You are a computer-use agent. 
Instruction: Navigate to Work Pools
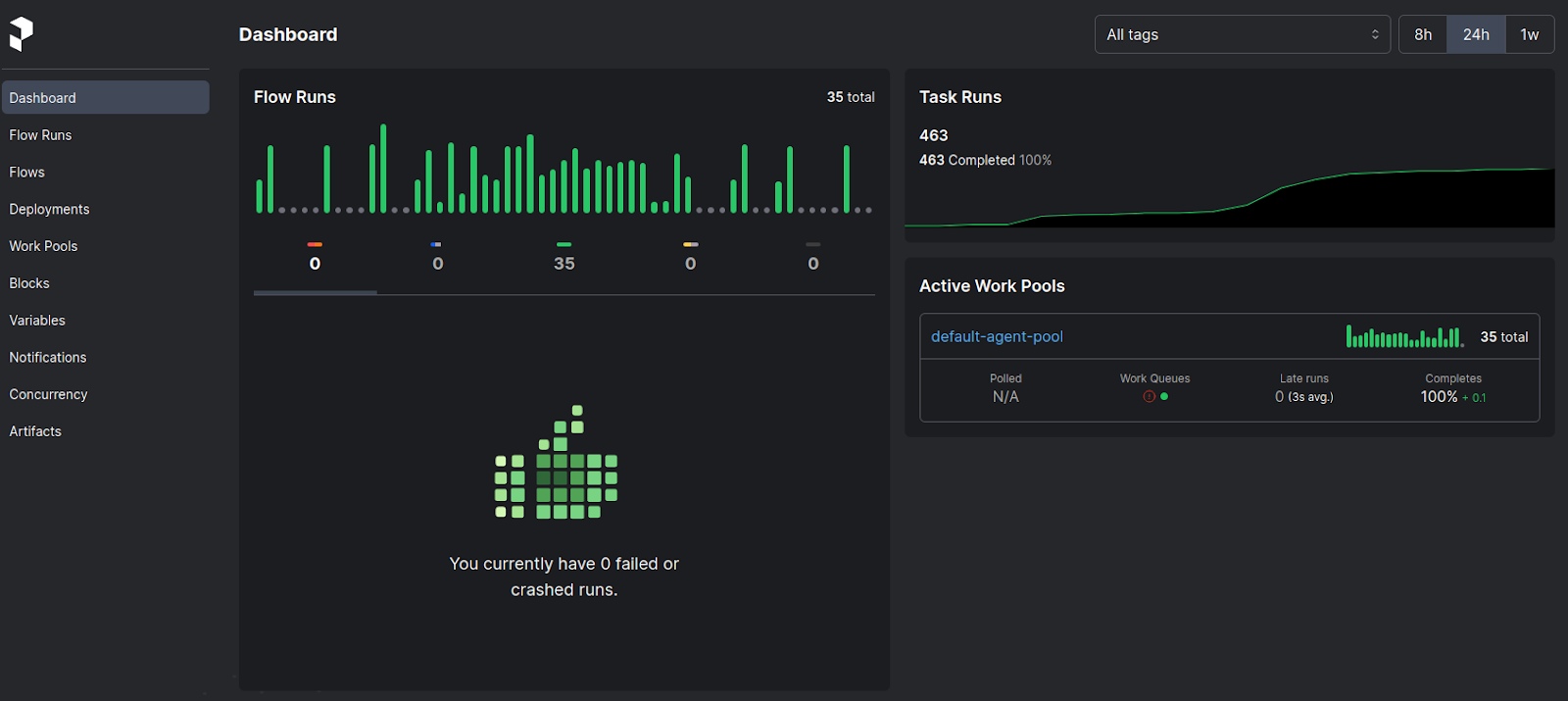43,246
